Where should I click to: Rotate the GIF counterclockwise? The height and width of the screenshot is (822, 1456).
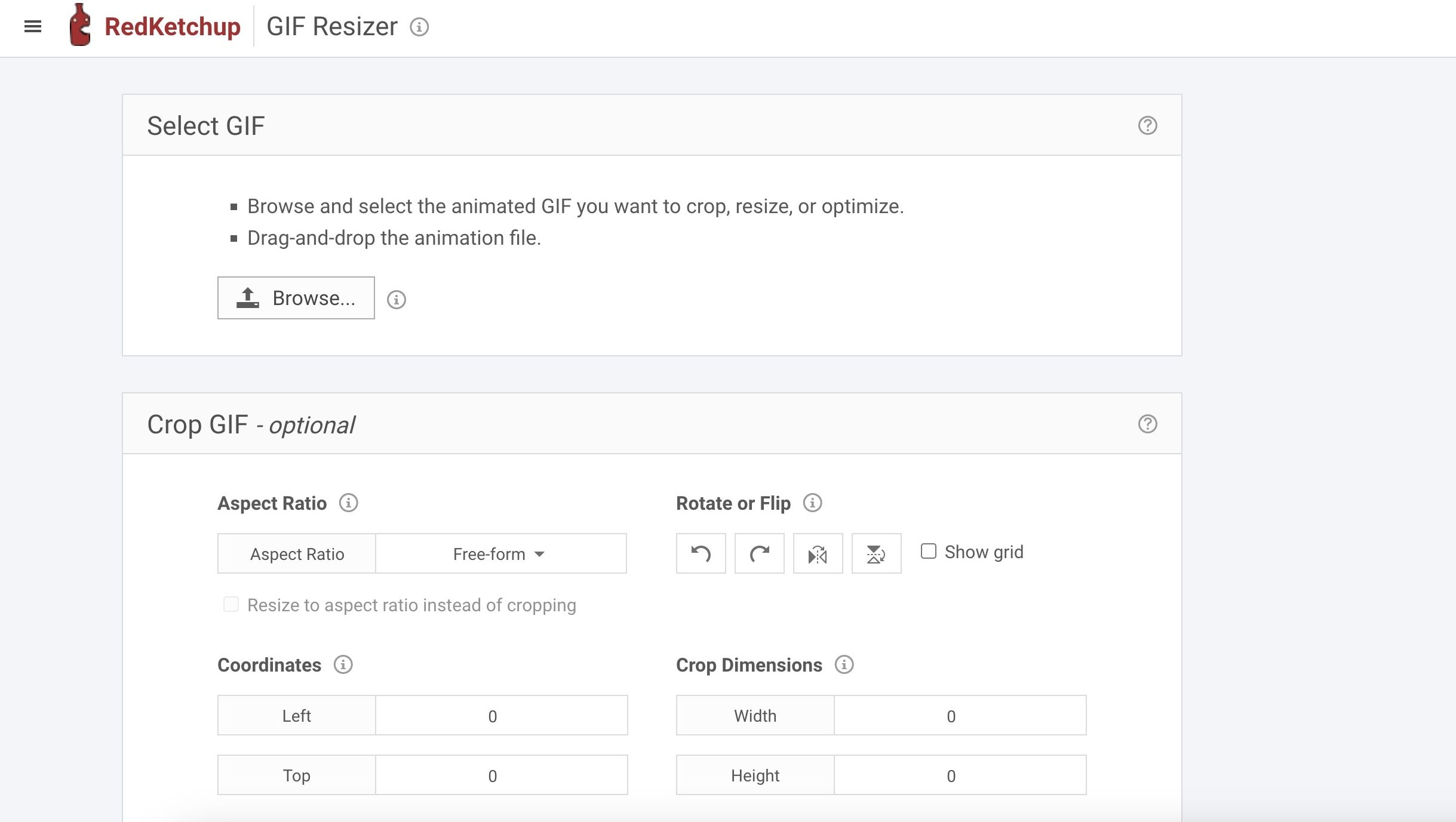[701, 553]
